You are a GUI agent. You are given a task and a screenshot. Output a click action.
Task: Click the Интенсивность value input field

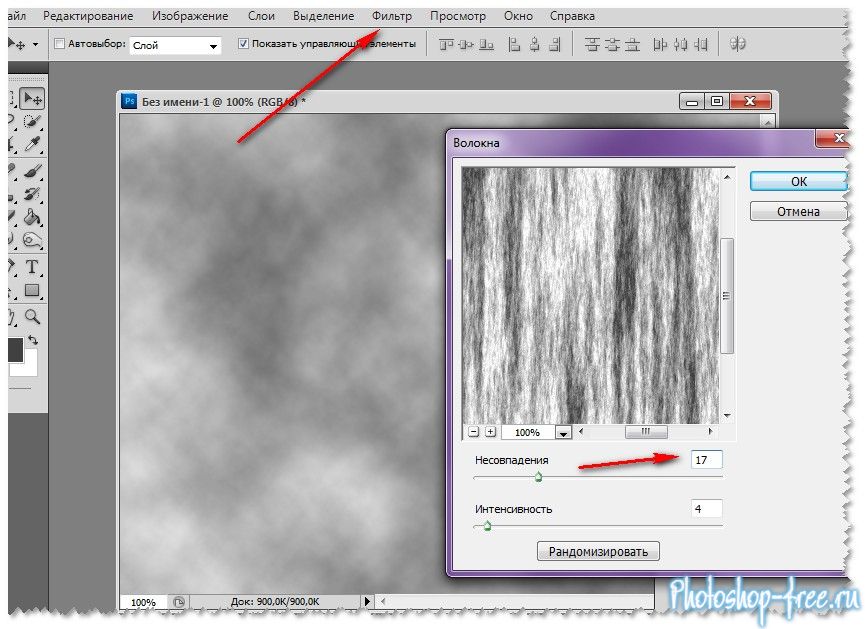(706, 509)
